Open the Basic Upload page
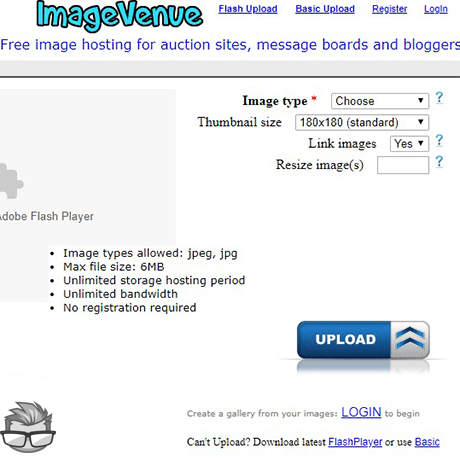Viewport: 460px width, 460px height. [325, 9]
